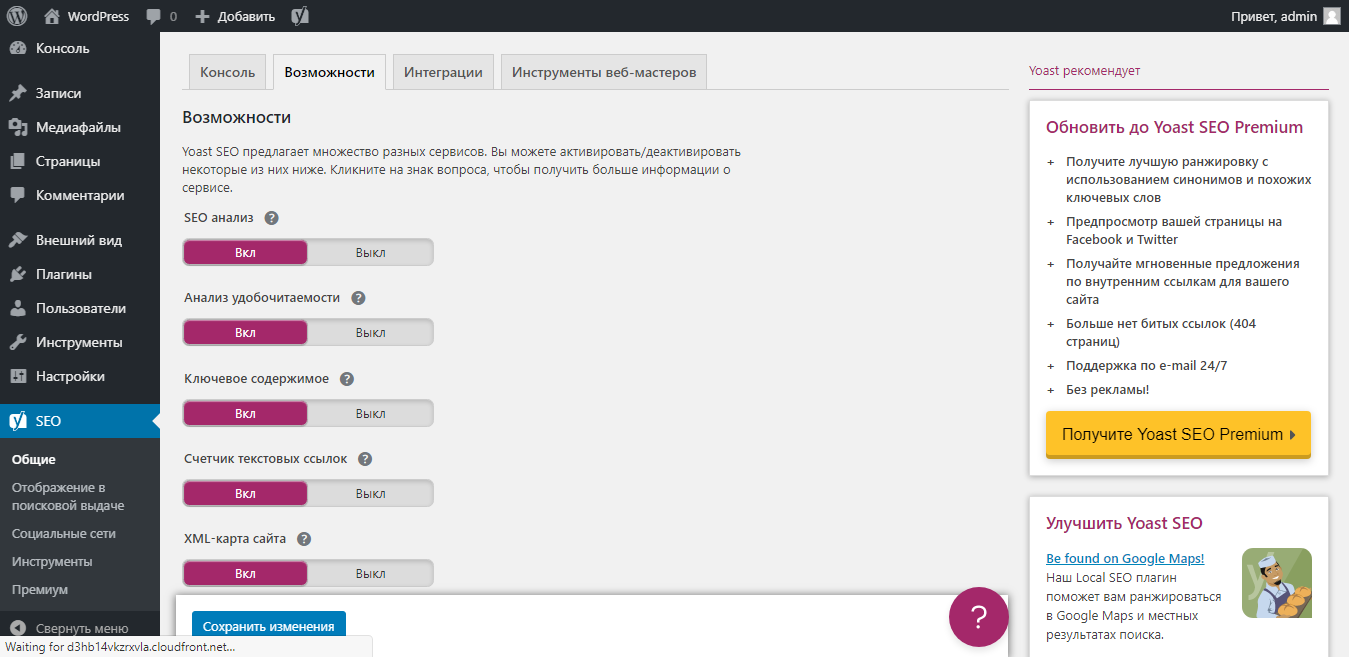
Task: Switch to the Интеграции tab
Action: (x=443, y=71)
